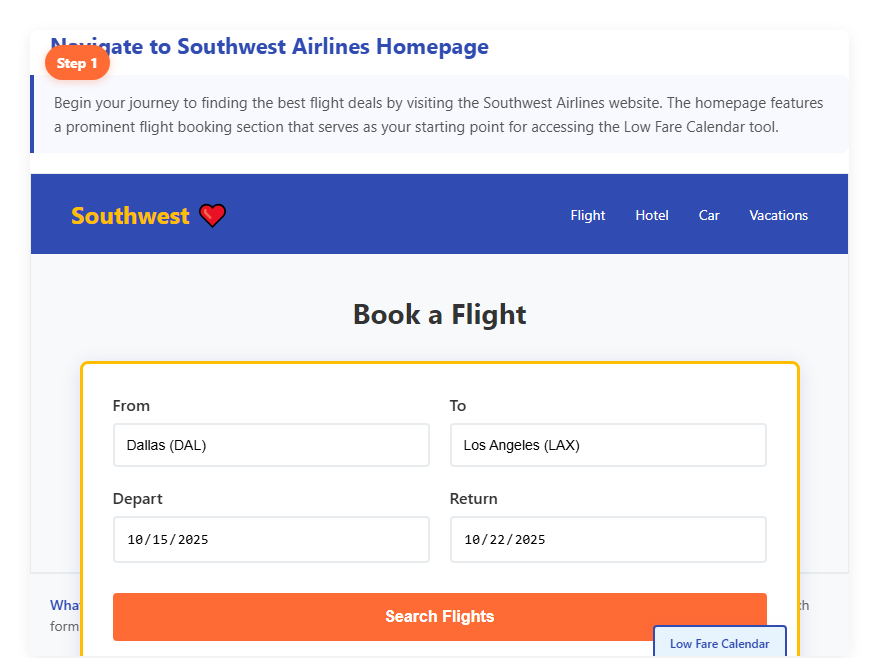
Task: Click the To field label
Action: pyautogui.click(x=458, y=406)
